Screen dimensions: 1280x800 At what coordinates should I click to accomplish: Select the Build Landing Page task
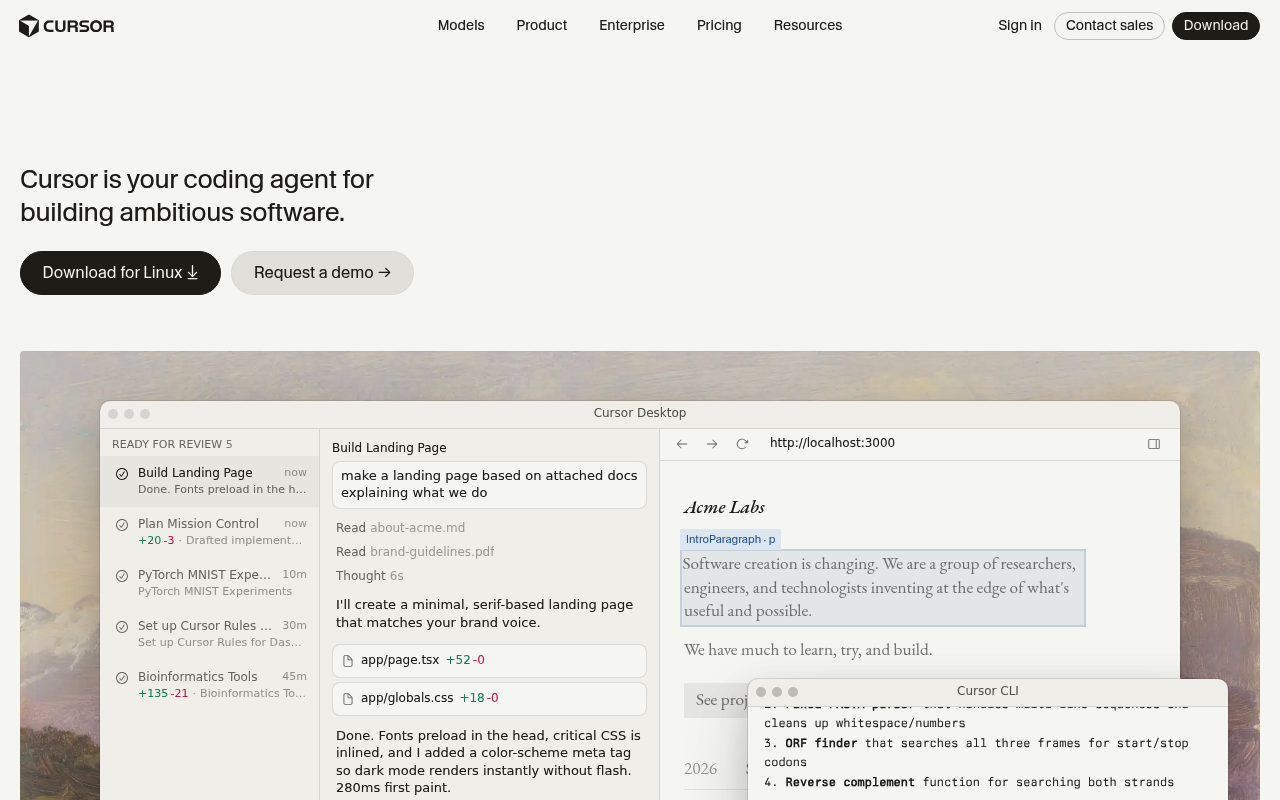210,481
